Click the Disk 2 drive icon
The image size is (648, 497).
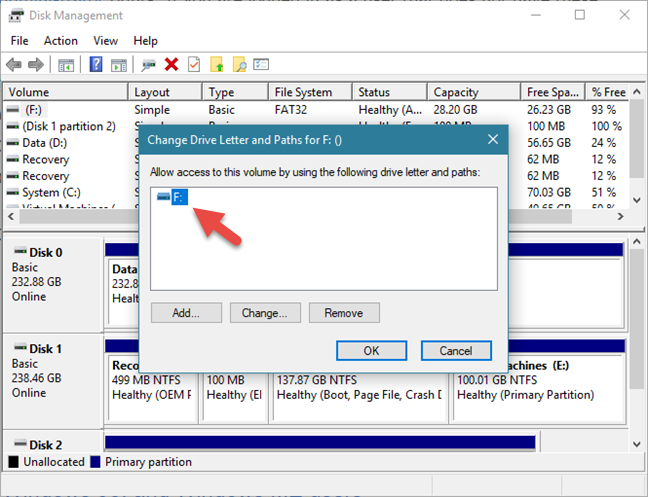click(20, 443)
